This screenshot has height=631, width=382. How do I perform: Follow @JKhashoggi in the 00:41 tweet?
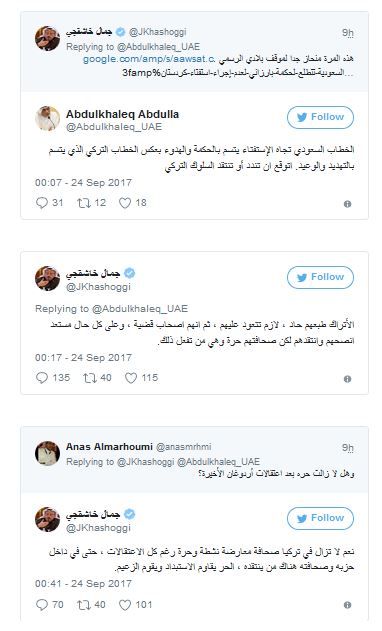pos(320,518)
